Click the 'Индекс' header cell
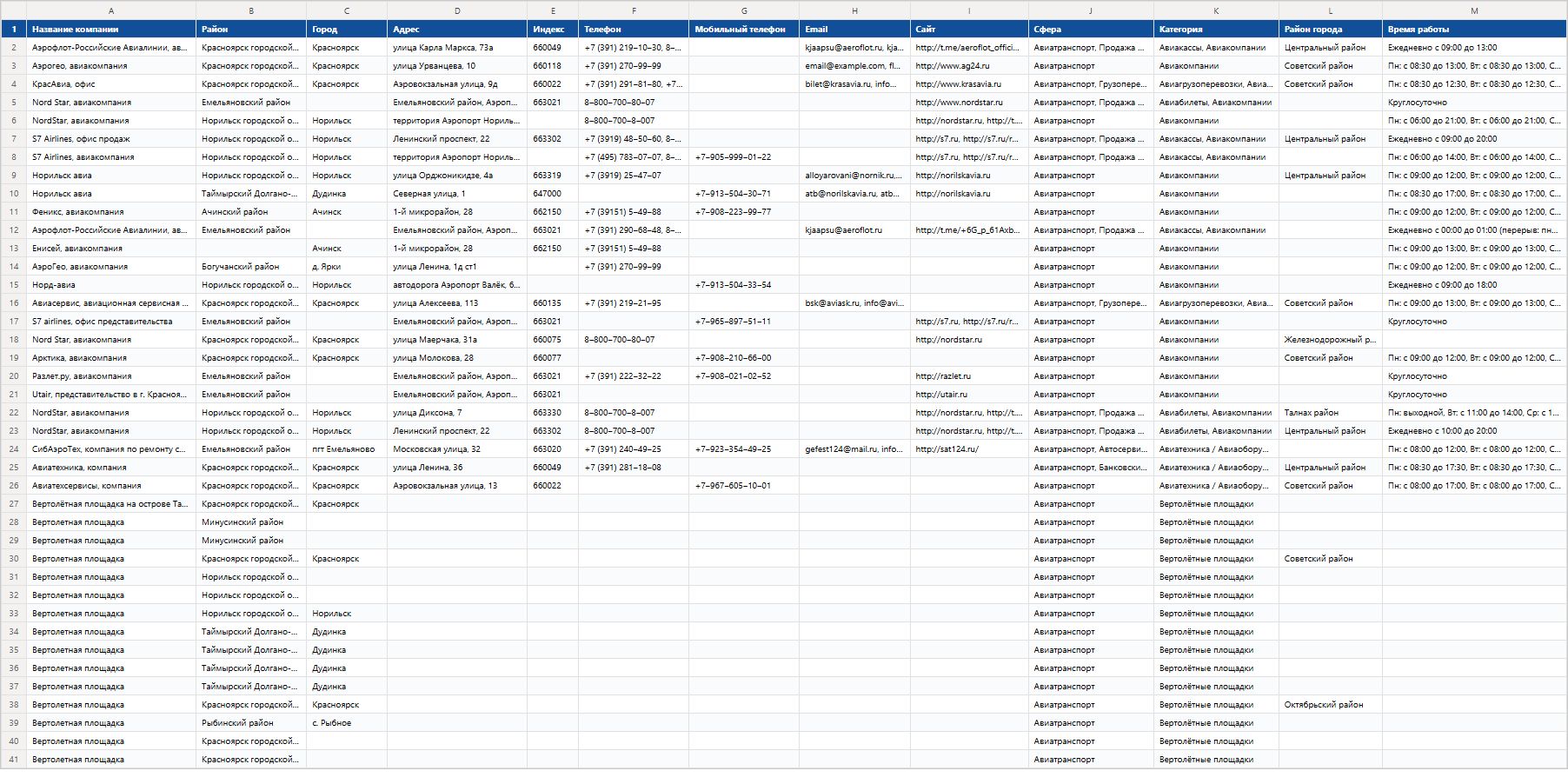This screenshot has width=1568, height=784. point(553,30)
